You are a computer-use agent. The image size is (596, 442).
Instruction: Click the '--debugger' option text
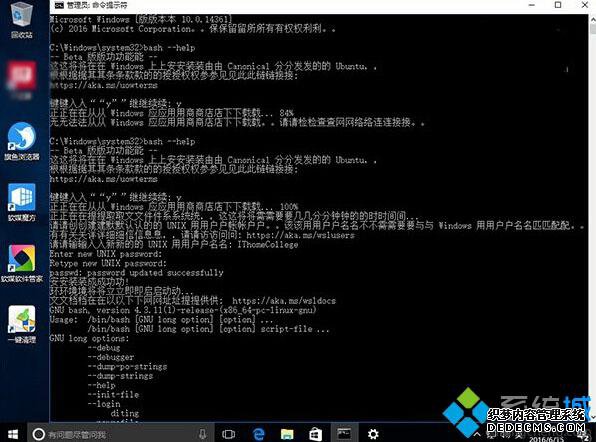[x=111, y=357]
